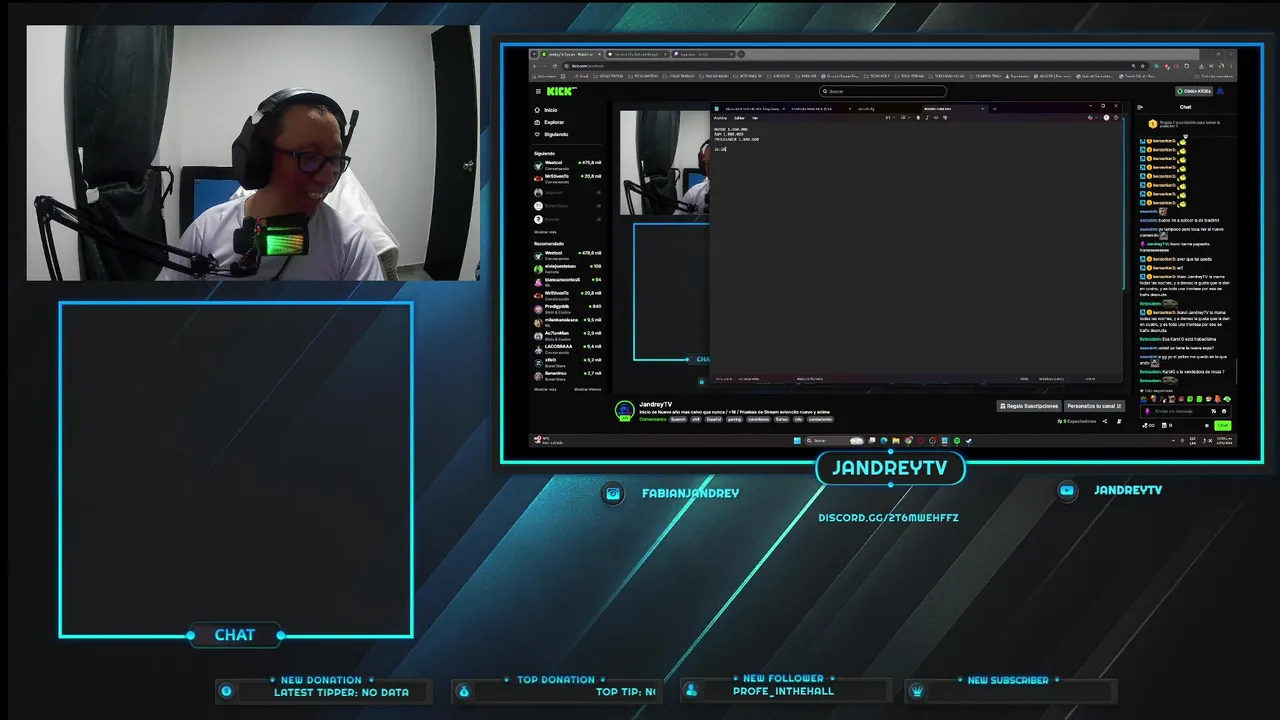This screenshot has height=720, width=1280.
Task: Open the hamburger menu beside the KICK logo
Action: coord(538,91)
